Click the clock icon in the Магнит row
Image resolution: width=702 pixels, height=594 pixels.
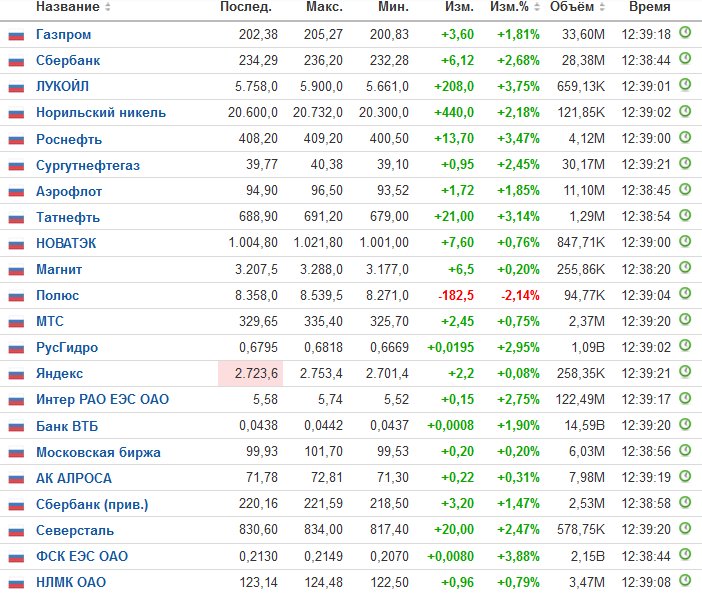pos(685,267)
